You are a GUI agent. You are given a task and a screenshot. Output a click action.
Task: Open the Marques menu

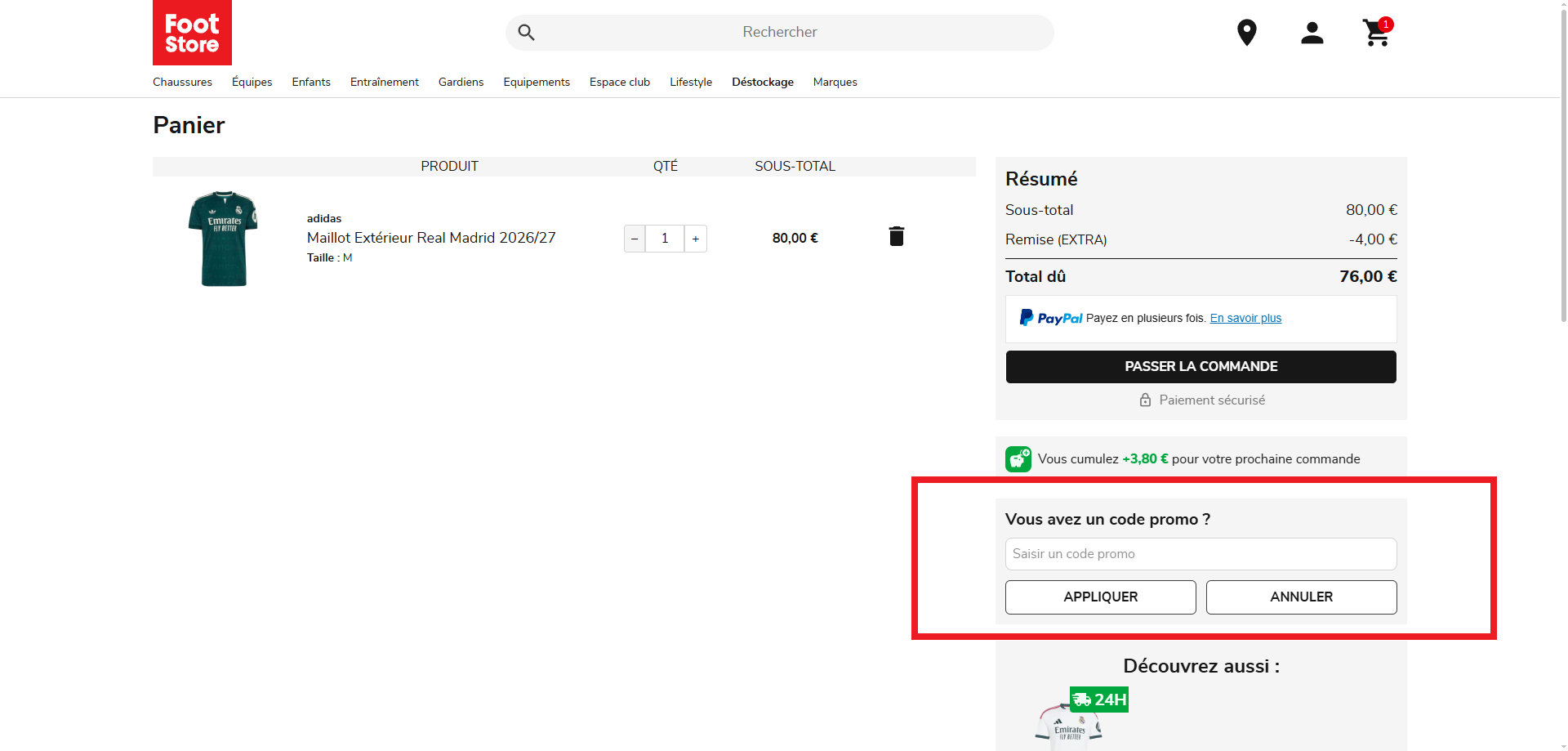835,82
